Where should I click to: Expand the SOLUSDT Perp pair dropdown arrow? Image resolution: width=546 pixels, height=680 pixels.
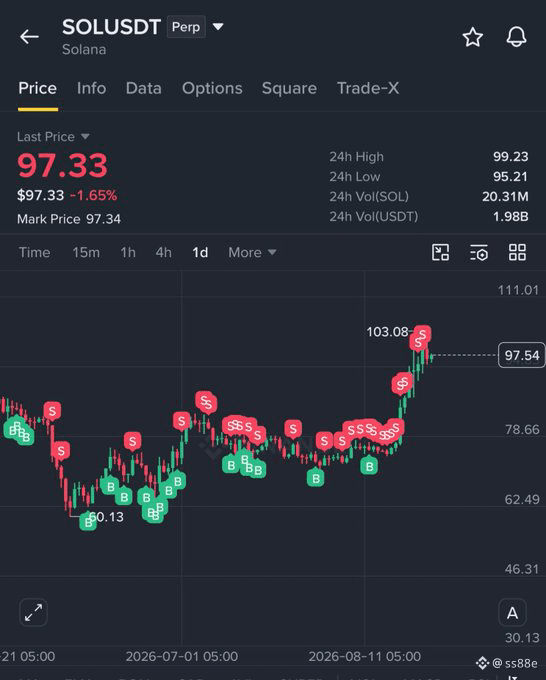pyautogui.click(x=218, y=27)
